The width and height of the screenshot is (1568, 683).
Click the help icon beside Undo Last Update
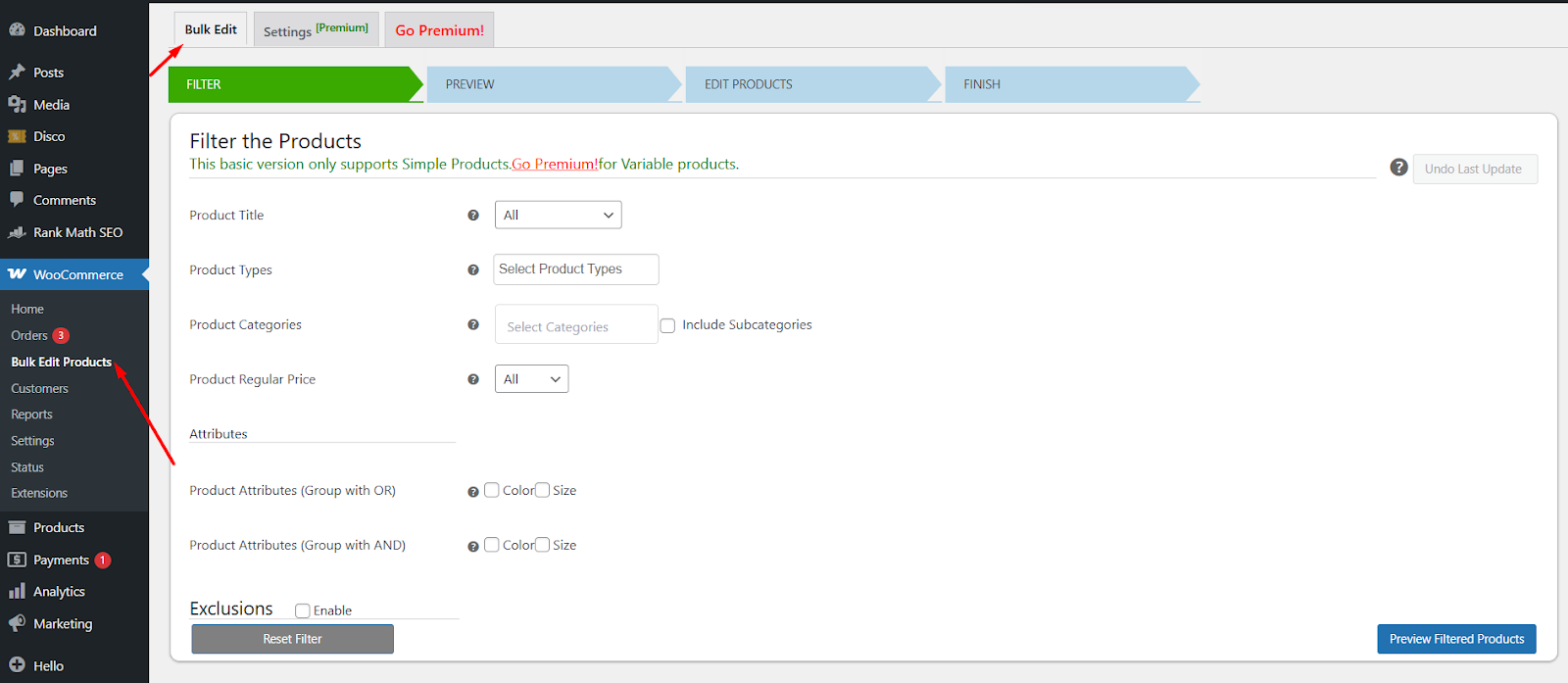coord(1399,168)
